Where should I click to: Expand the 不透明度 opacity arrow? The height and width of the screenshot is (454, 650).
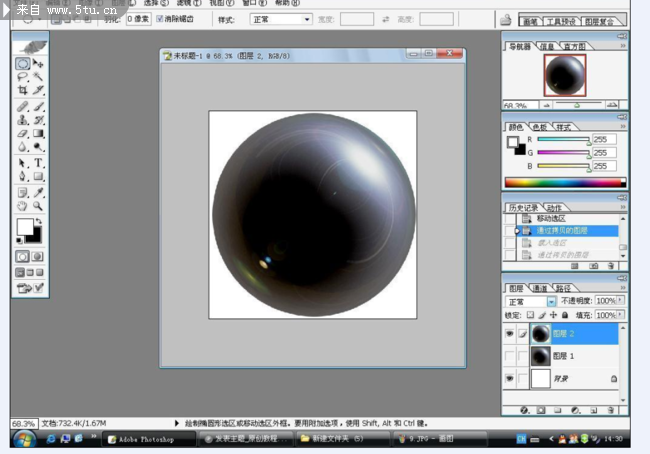click(620, 301)
